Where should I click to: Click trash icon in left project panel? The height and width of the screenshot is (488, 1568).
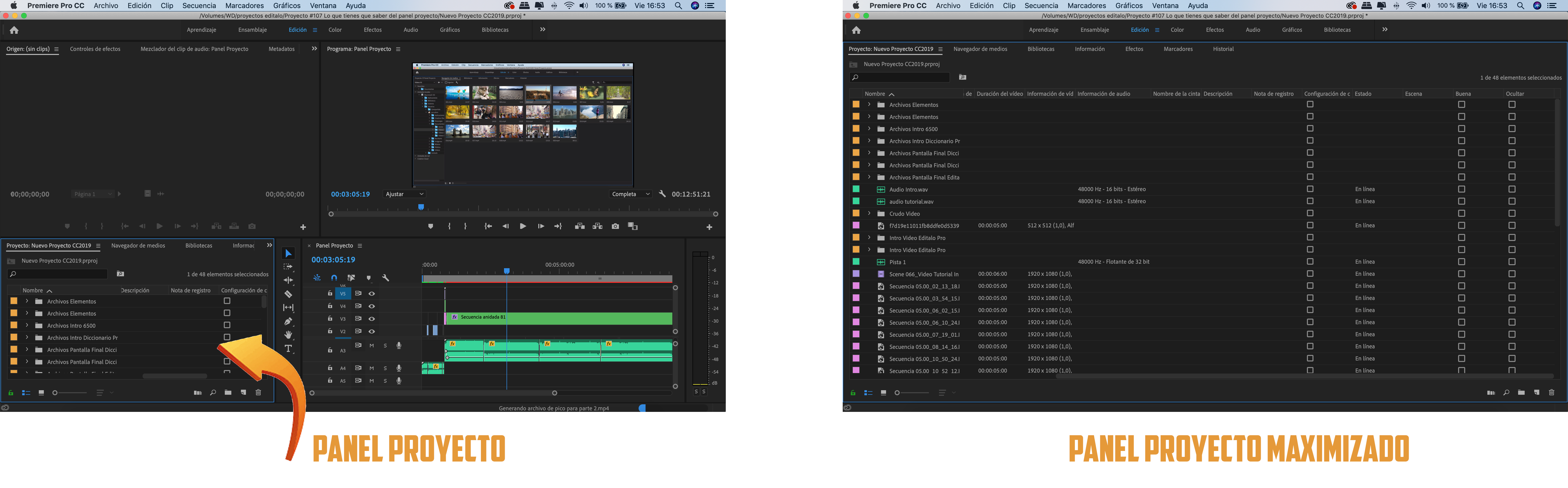[x=258, y=392]
